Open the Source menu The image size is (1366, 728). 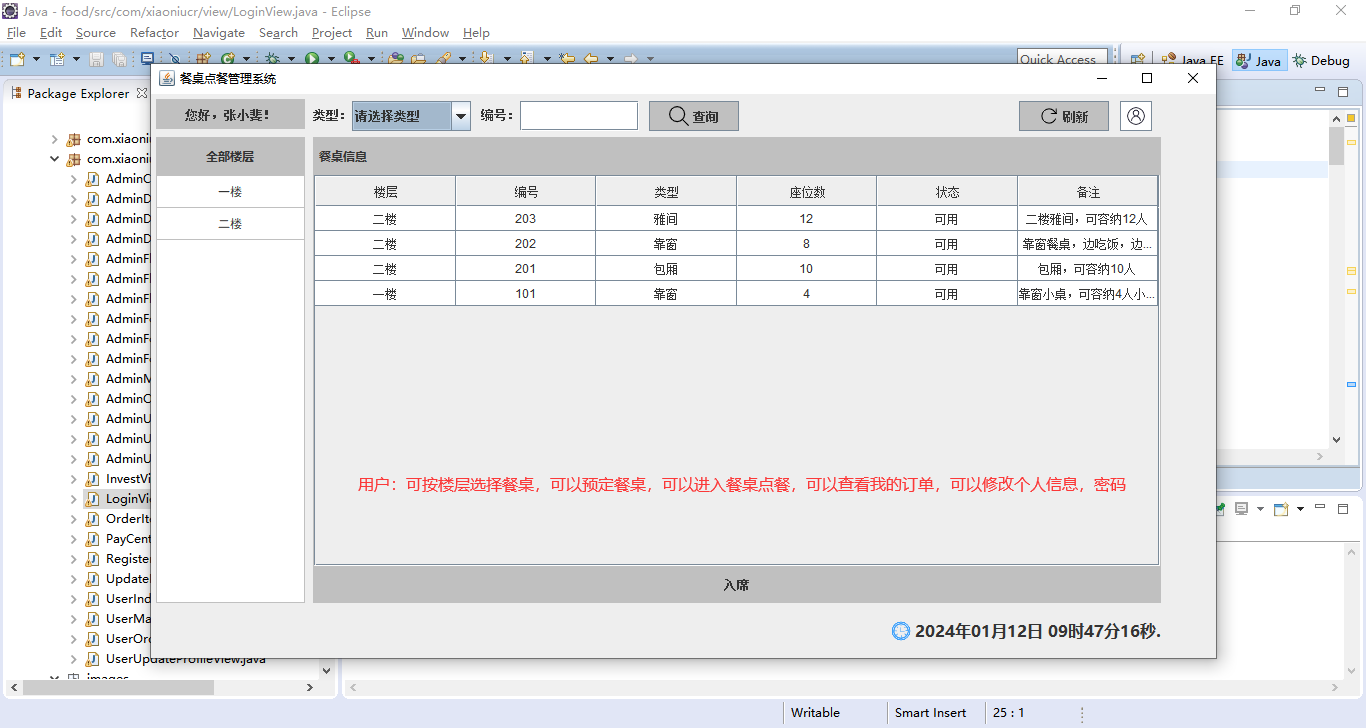(96, 32)
